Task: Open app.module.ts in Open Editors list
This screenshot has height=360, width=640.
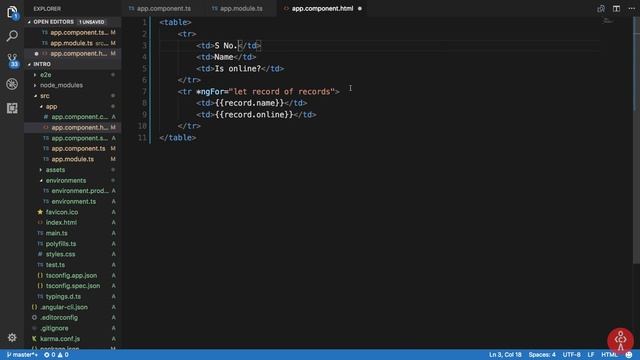Action: pyautogui.click(x=73, y=43)
